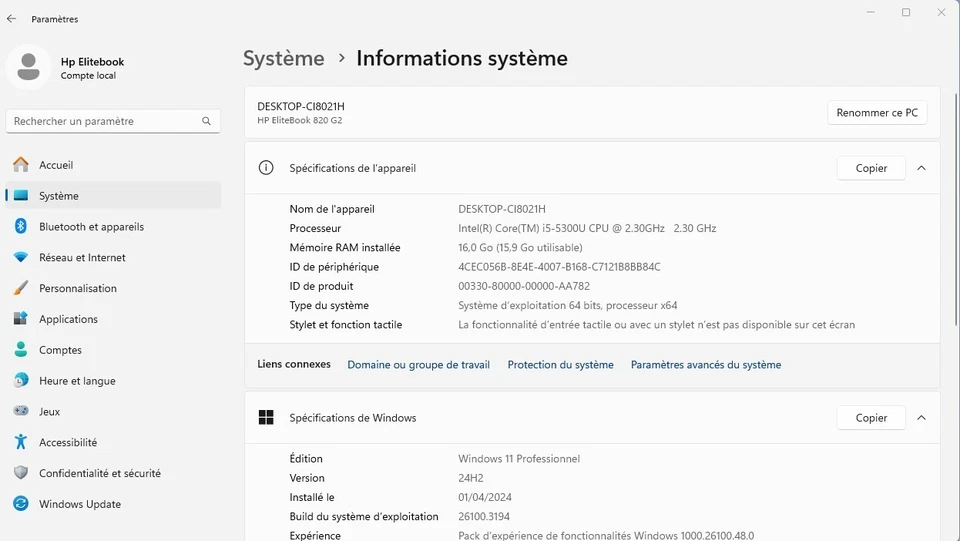Viewport: 960px width, 541px height.
Task: Click the Comptes person icon
Action: [21, 349]
